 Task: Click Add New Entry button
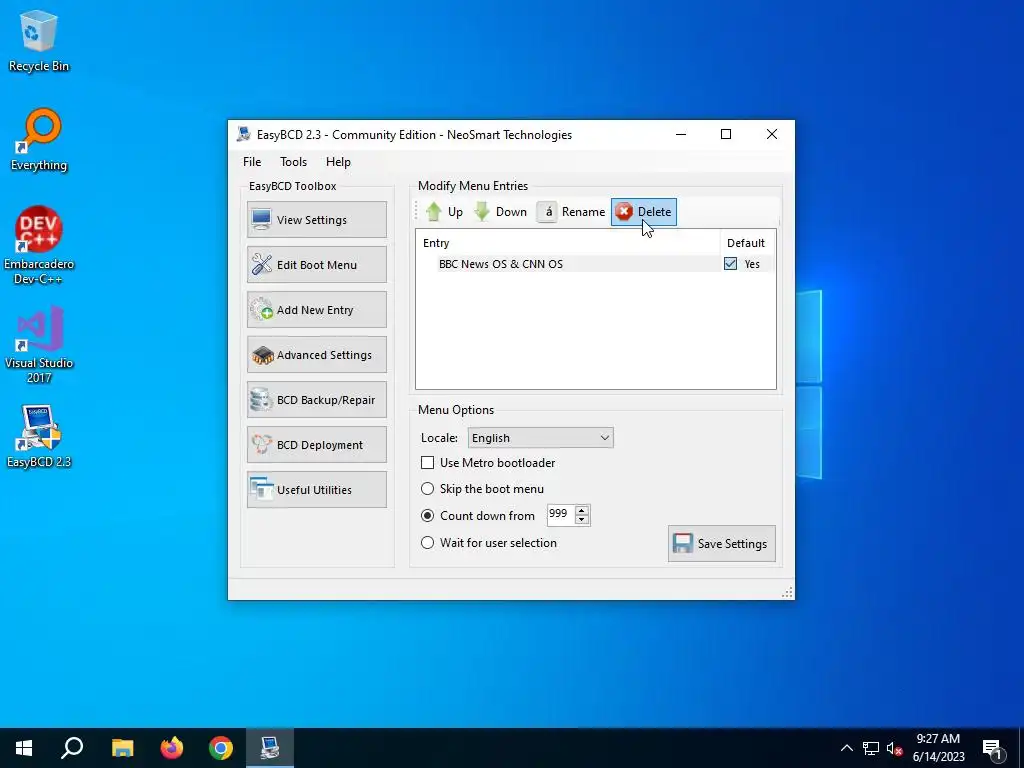coord(317,310)
